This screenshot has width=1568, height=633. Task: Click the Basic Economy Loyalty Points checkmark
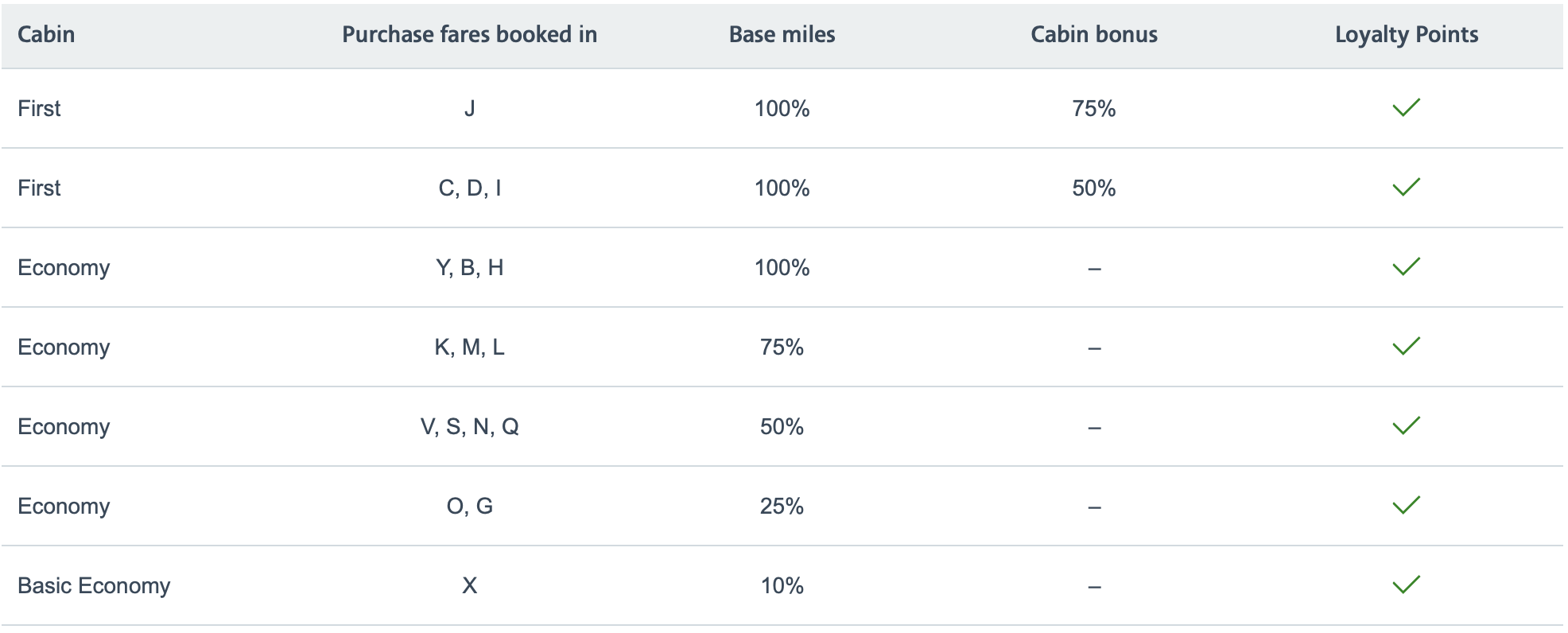point(1406,585)
